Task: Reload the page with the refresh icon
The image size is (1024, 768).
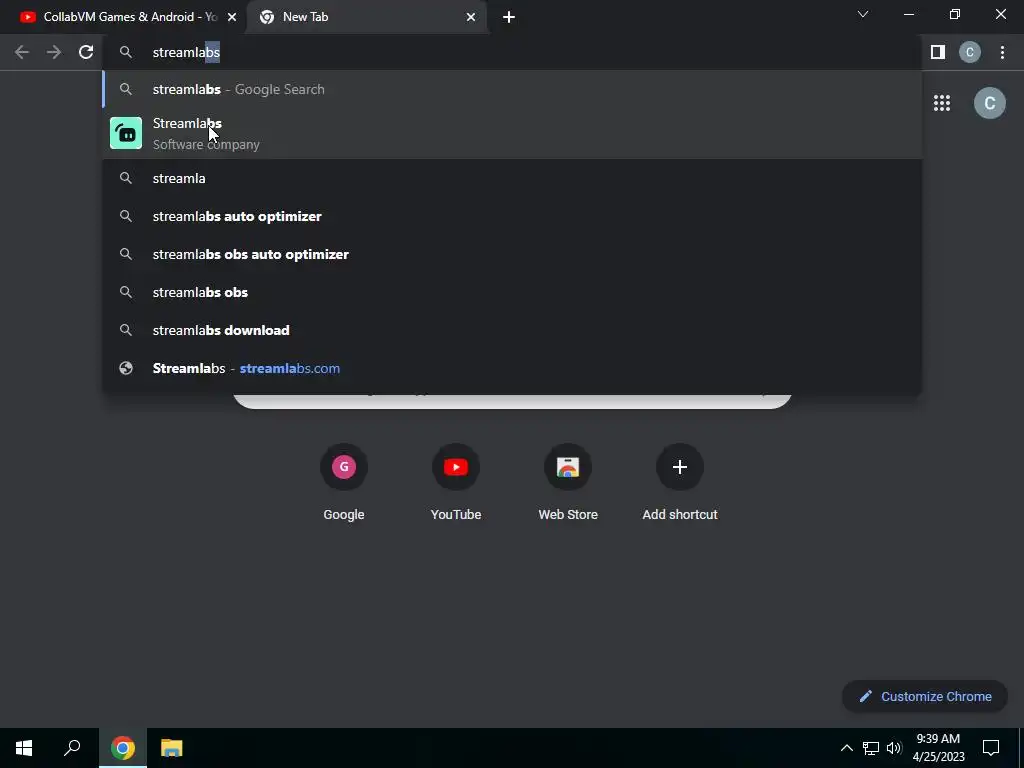Action: pyautogui.click(x=86, y=52)
